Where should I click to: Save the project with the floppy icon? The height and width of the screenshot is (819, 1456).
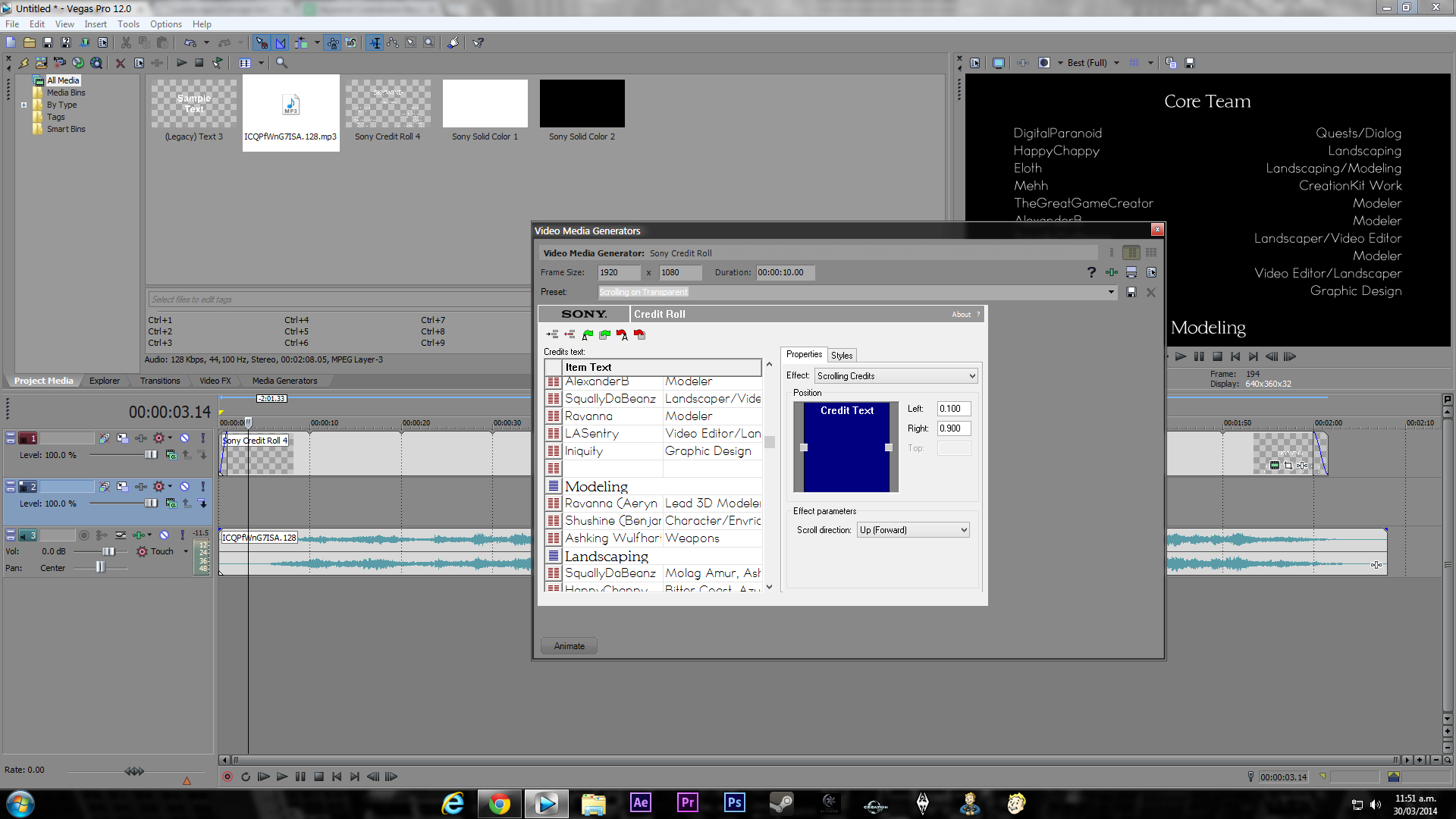[x=48, y=43]
